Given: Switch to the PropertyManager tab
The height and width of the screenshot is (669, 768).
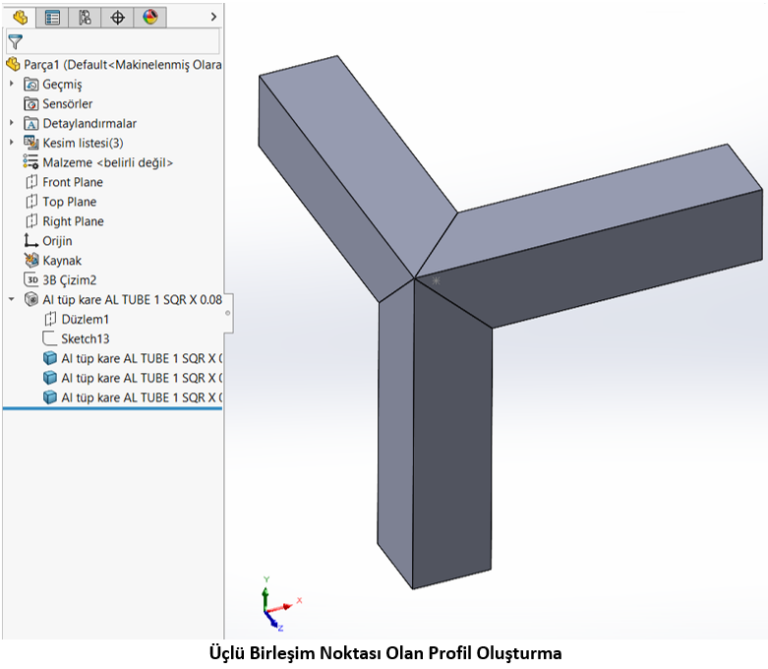Looking at the screenshot, I should coord(52,17).
